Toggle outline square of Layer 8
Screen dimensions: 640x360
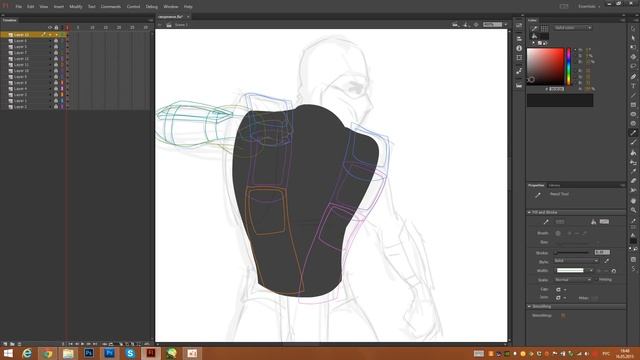click(62, 83)
